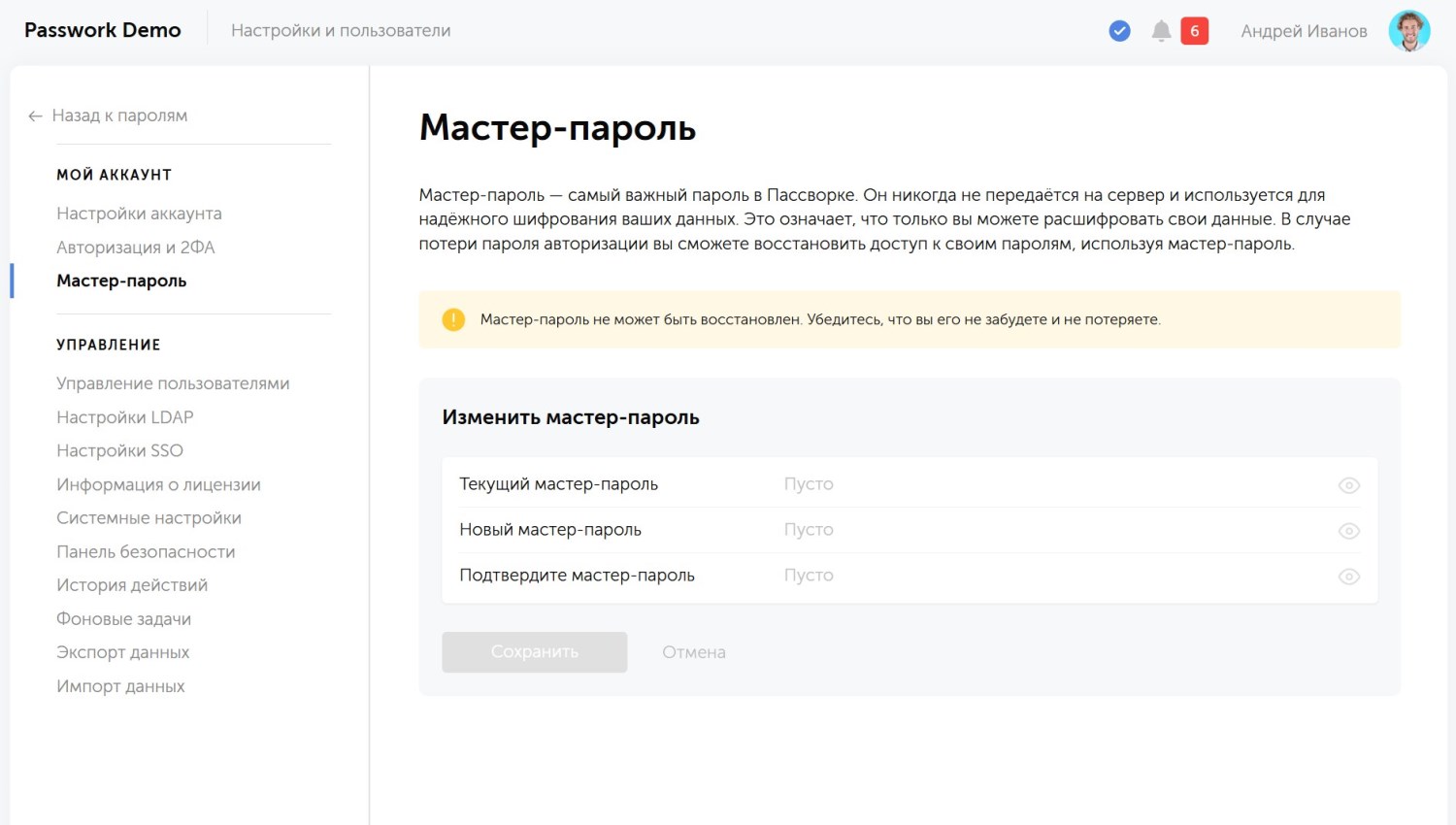The height and width of the screenshot is (825, 1456).
Task: Open the notifications bell
Action: (x=1161, y=31)
